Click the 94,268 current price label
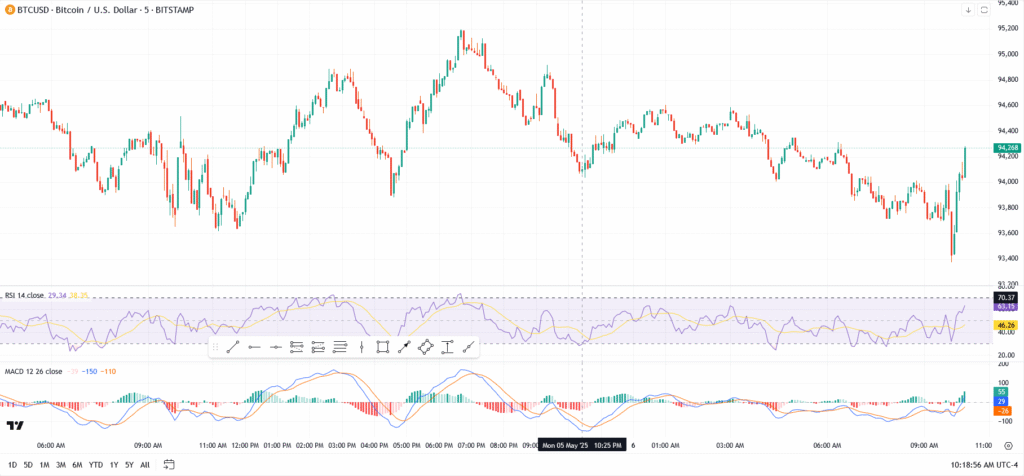 pos(1007,149)
